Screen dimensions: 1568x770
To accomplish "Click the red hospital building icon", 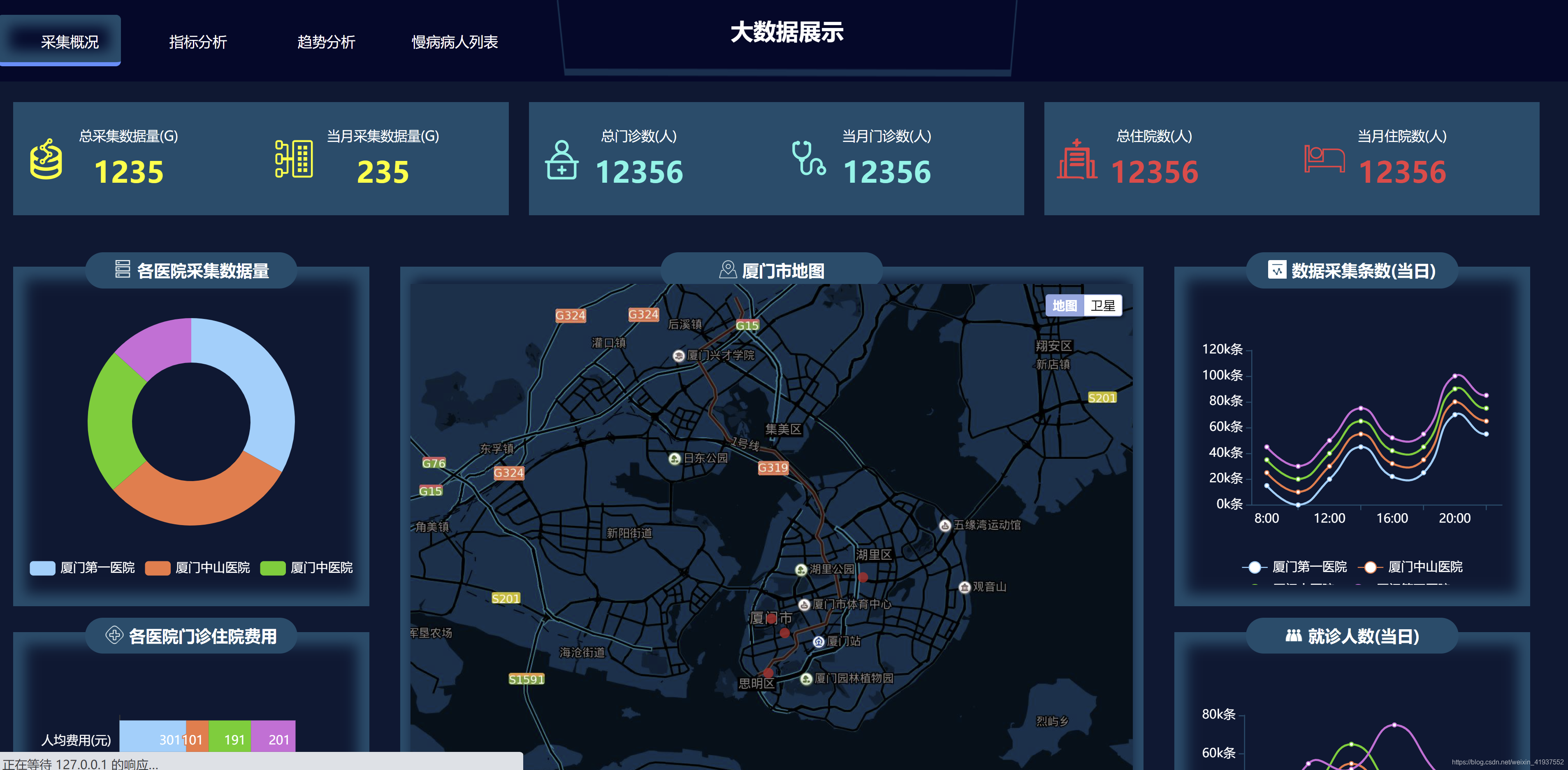I will click(1077, 160).
